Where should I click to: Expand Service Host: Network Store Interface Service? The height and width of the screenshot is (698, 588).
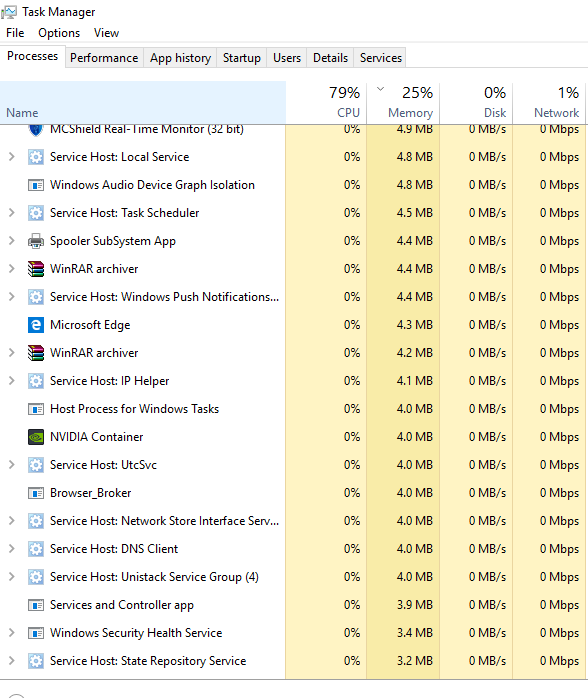(x=12, y=521)
